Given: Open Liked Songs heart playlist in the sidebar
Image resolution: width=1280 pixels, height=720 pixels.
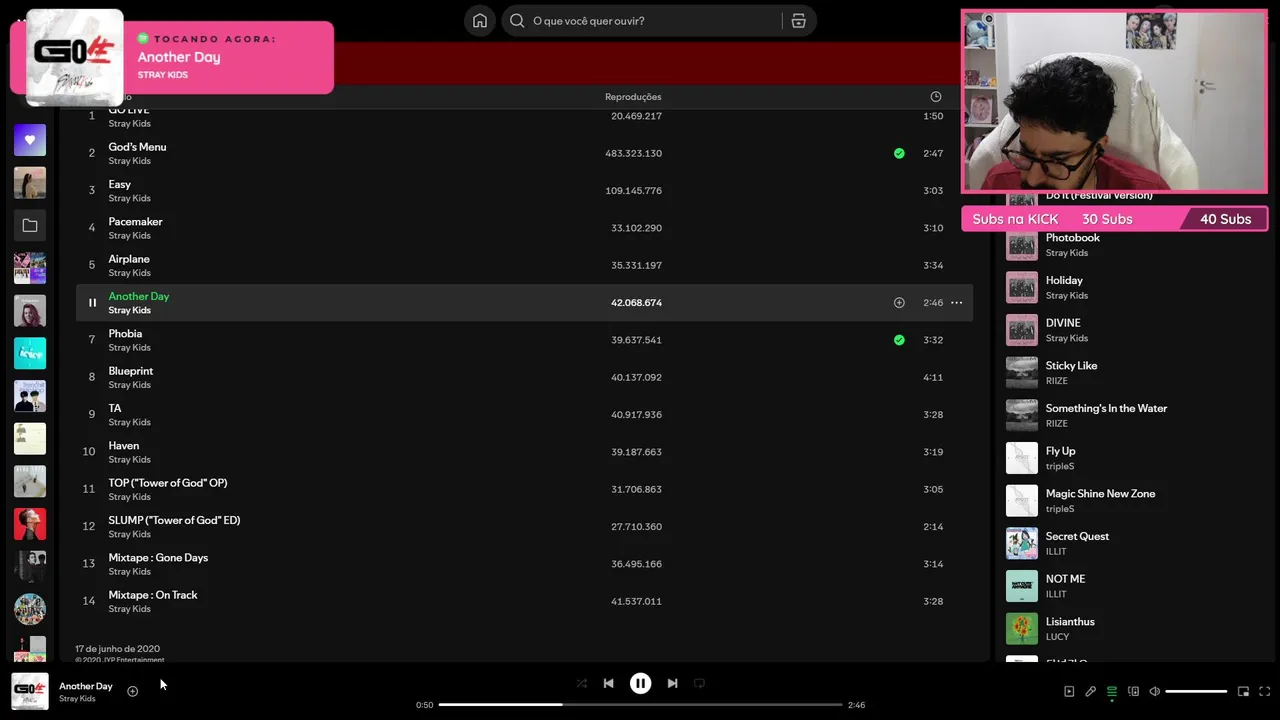Looking at the screenshot, I should 30,140.
